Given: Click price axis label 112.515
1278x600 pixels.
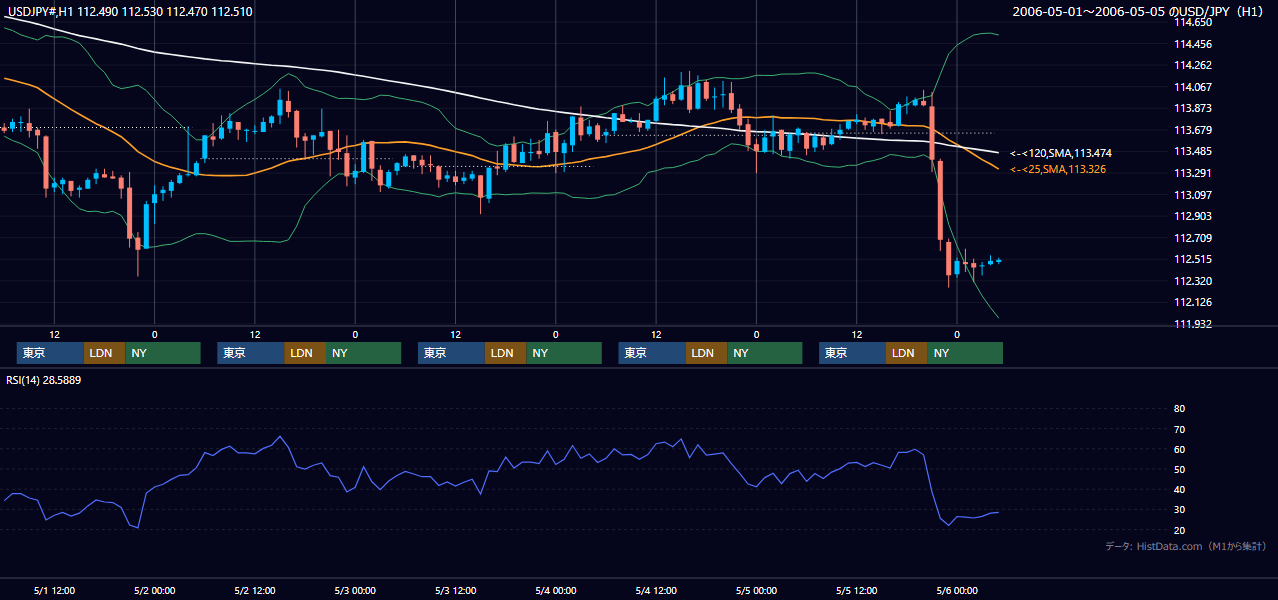Looking at the screenshot, I should 1192,259.
